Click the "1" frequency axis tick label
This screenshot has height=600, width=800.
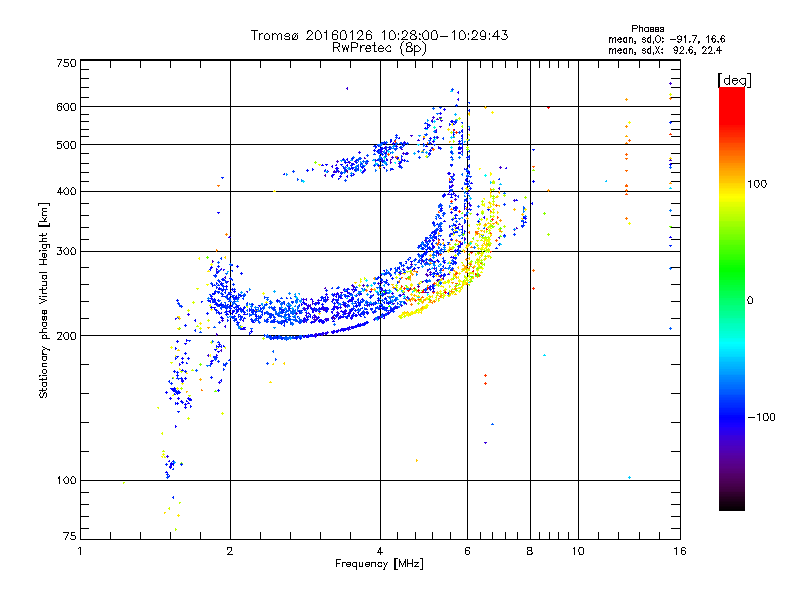click(x=80, y=551)
